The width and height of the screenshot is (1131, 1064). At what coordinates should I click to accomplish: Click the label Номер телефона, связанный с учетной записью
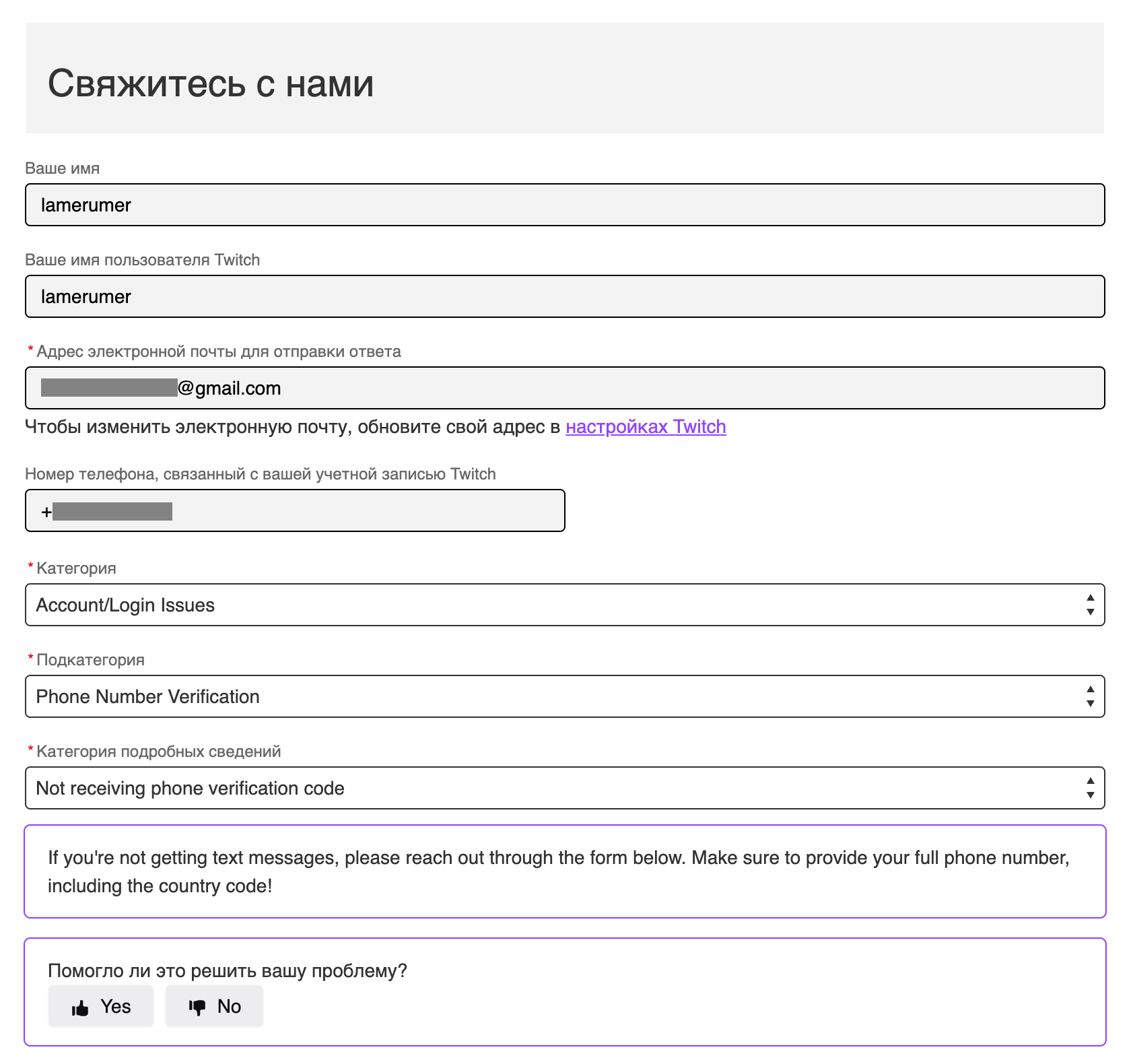click(x=260, y=473)
